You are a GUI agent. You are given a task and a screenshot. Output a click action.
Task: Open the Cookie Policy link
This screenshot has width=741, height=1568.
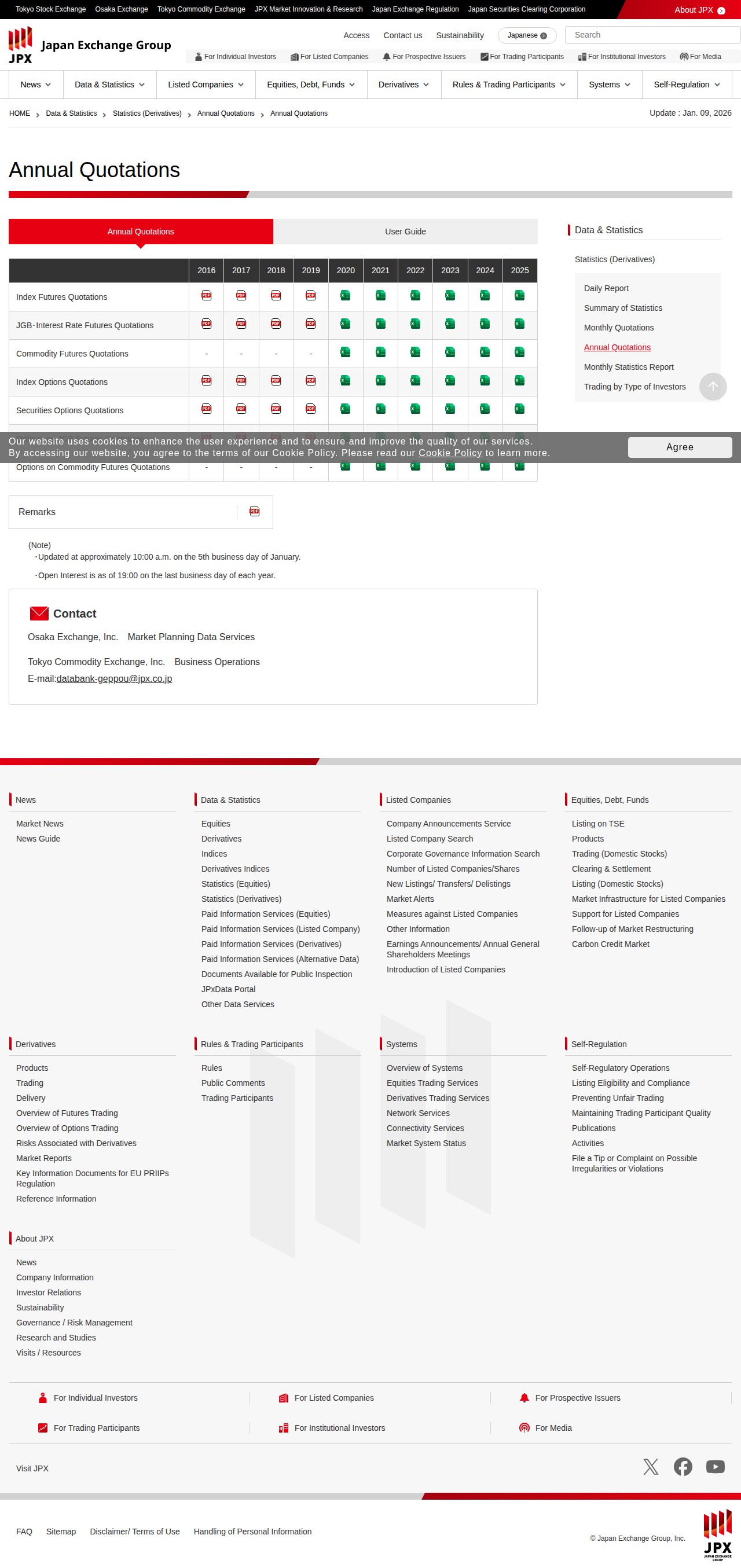pos(450,453)
